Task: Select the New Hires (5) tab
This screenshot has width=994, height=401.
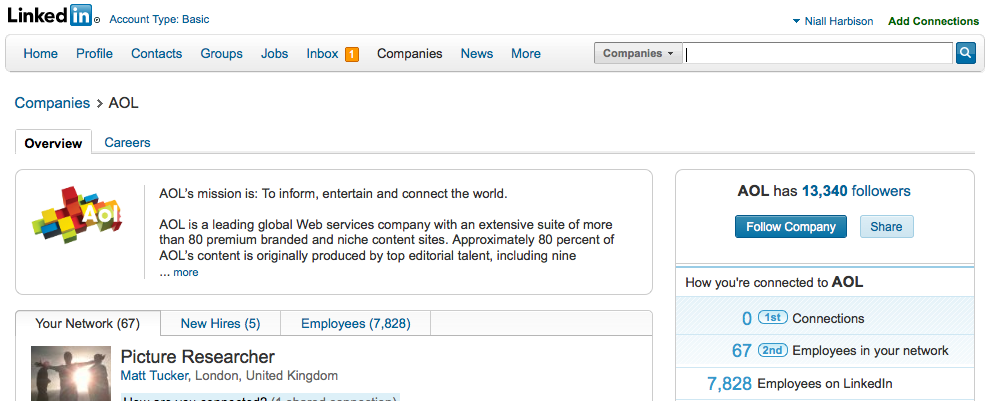Action: click(221, 324)
